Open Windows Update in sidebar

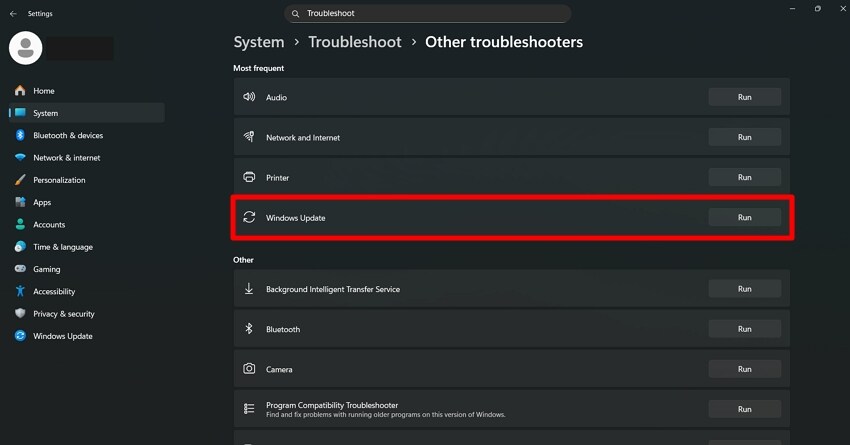[87, 336]
